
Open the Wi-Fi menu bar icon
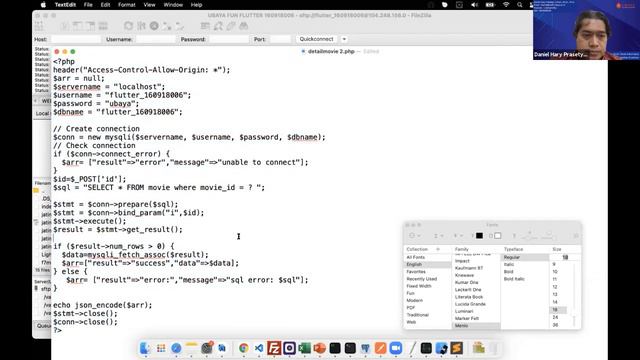[x=506, y=5]
